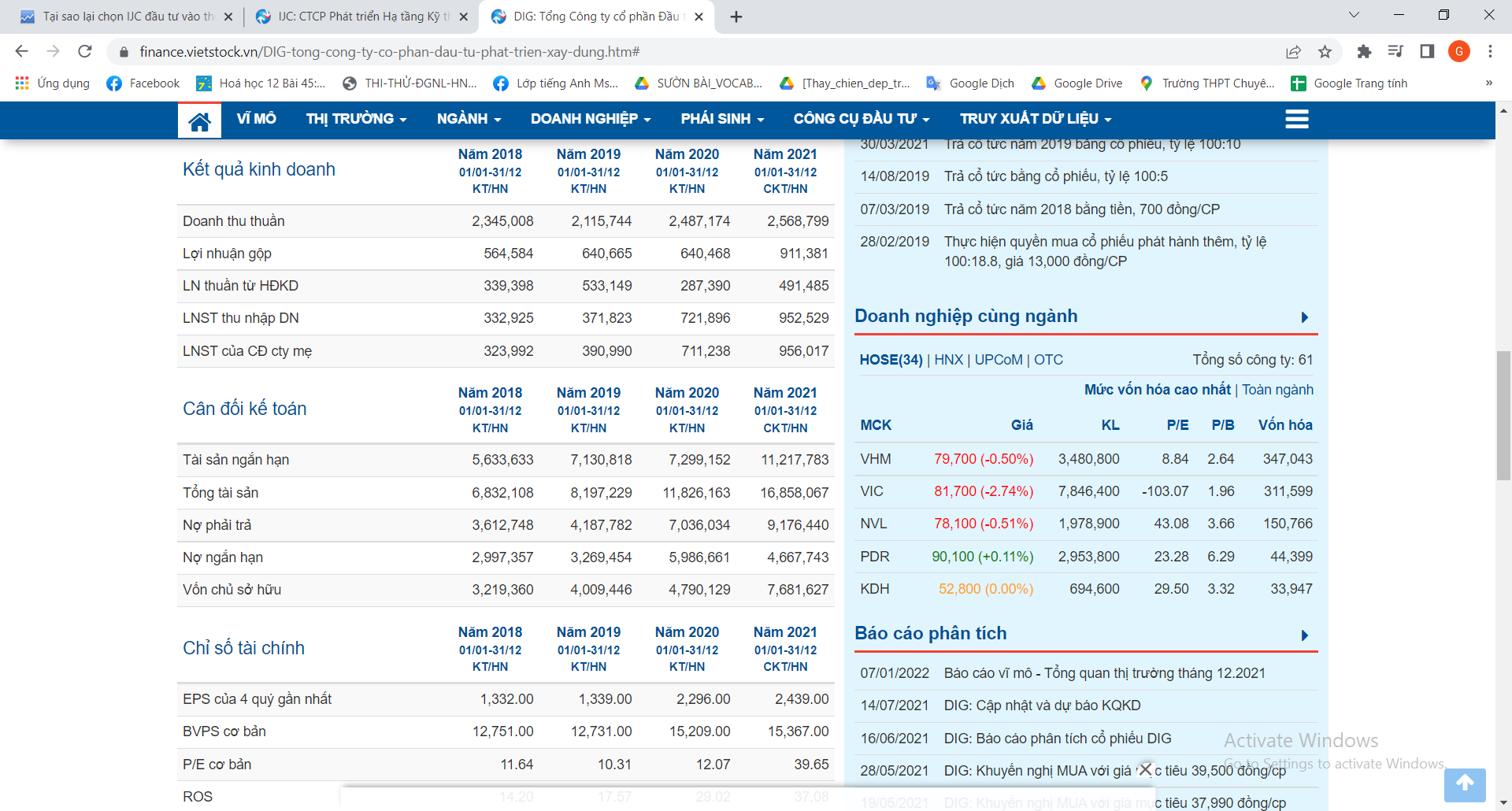Click Tổng số công ty: 61 text
Viewport: 1512px width, 811px height.
pyautogui.click(x=1252, y=360)
